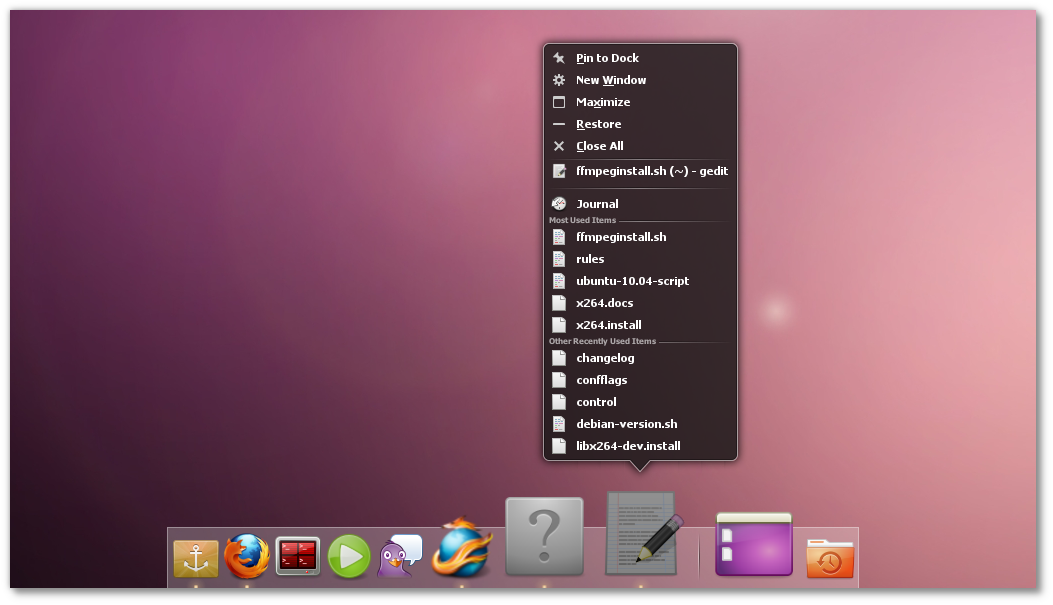The width and height of the screenshot is (1053, 605).
Task: Open Pidgin instant messenger icon
Action: [x=400, y=556]
